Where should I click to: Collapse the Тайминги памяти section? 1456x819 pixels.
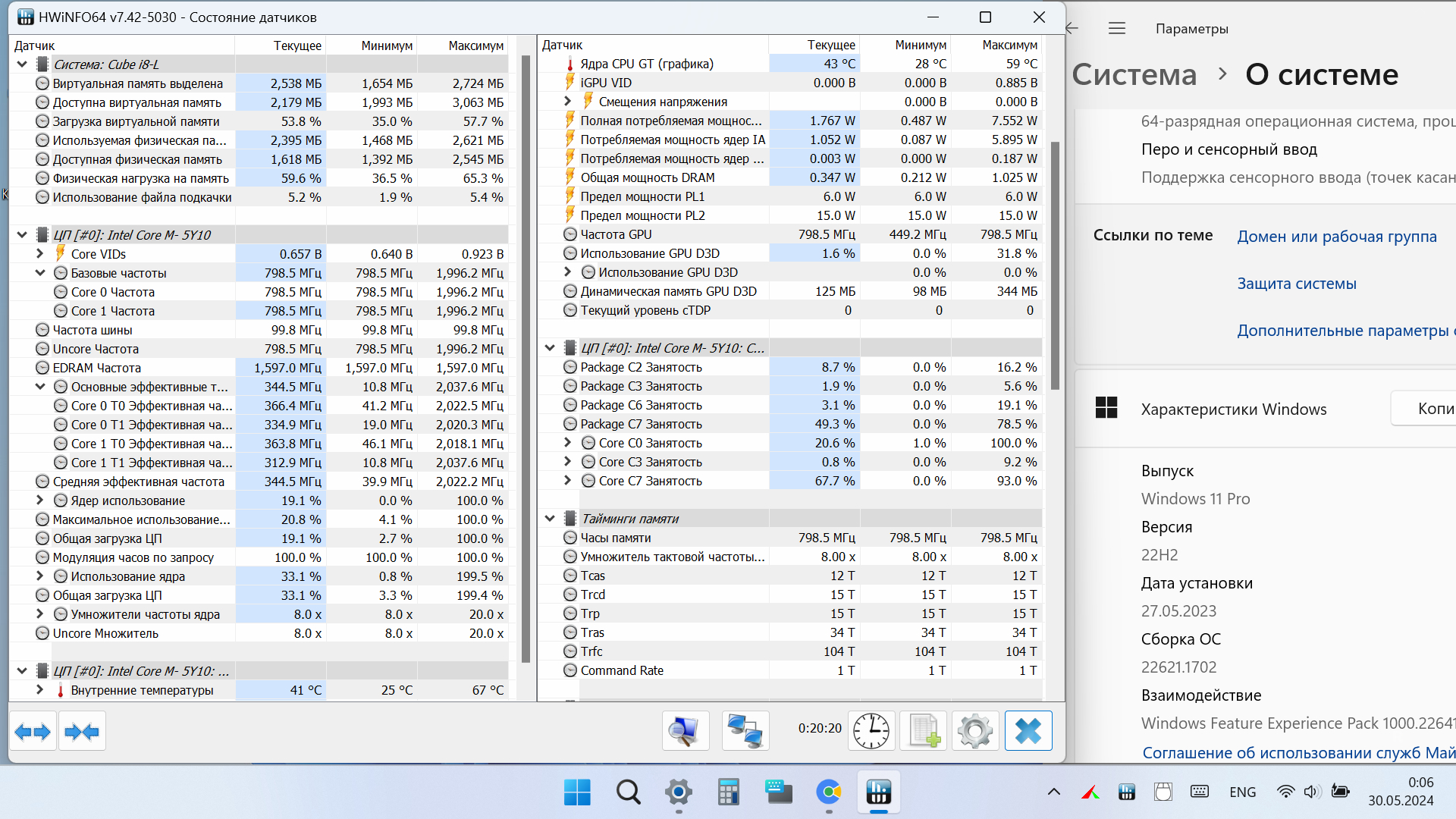point(550,519)
